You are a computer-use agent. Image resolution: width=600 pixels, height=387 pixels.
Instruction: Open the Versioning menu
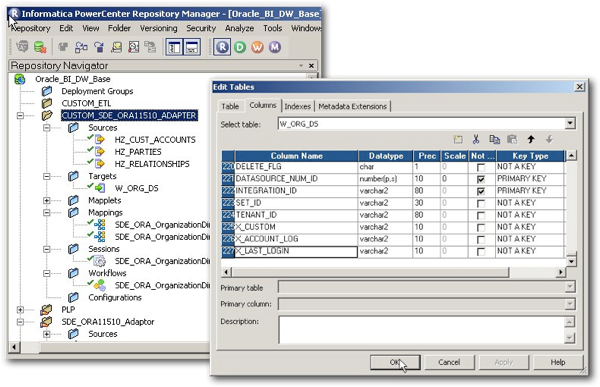[x=158, y=28]
